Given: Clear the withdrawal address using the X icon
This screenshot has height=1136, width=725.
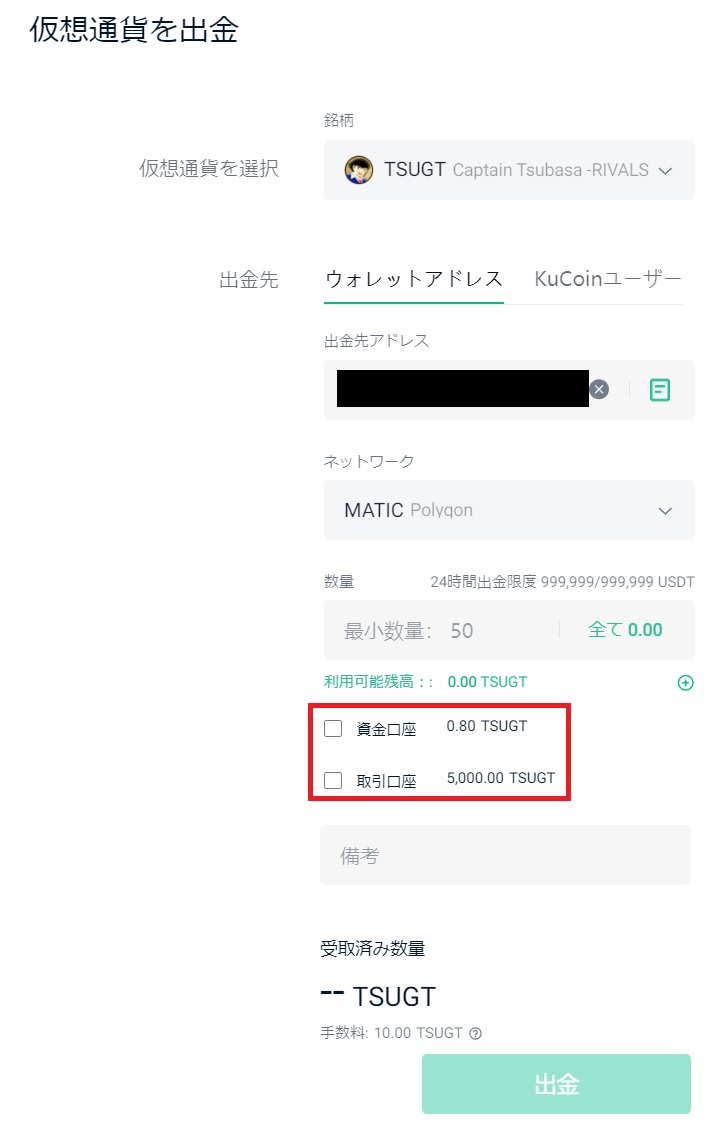Looking at the screenshot, I should coord(599,389).
